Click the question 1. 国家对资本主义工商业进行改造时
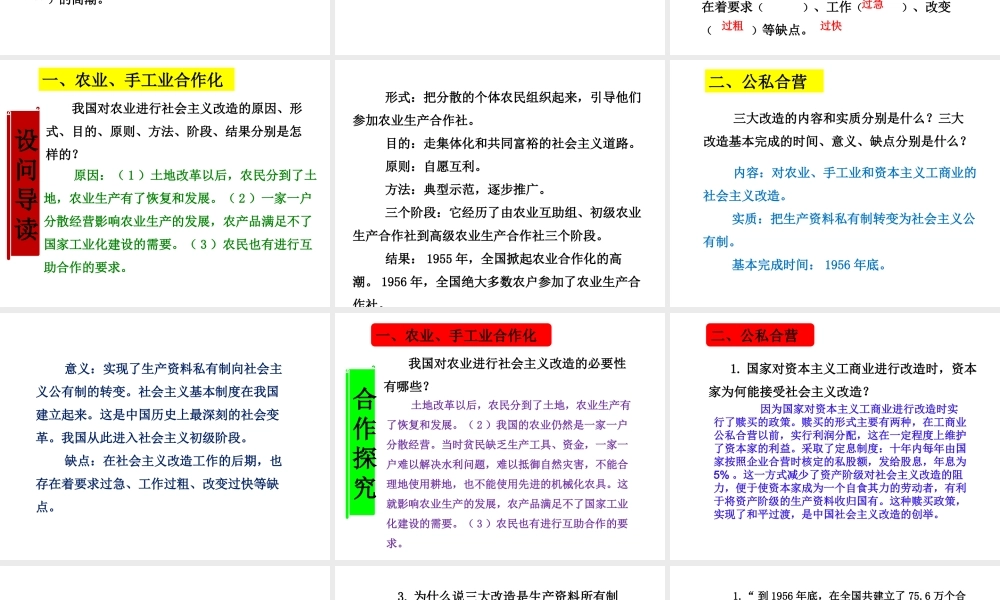The height and width of the screenshot is (600, 1000). pyautogui.click(x=853, y=369)
